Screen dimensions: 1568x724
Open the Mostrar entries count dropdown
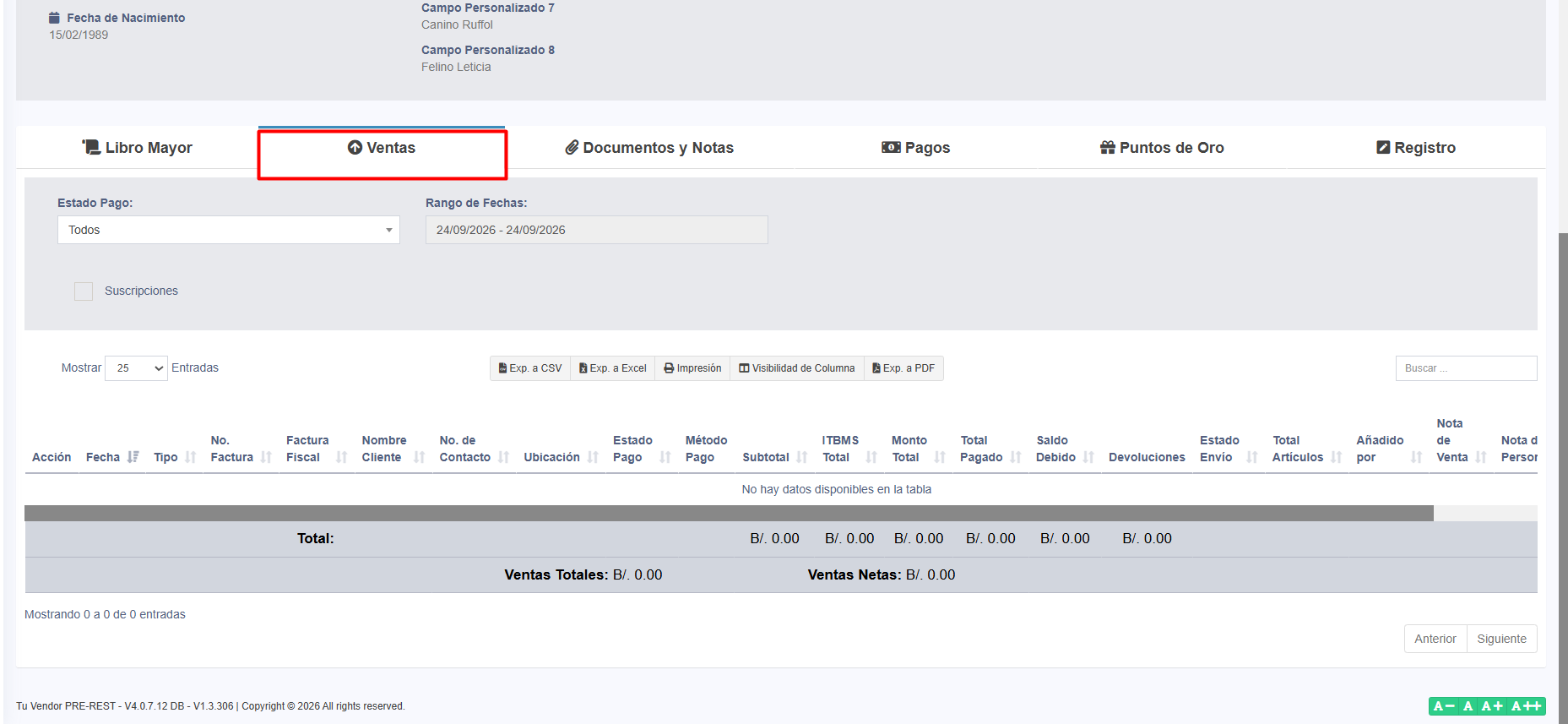pyautogui.click(x=136, y=368)
